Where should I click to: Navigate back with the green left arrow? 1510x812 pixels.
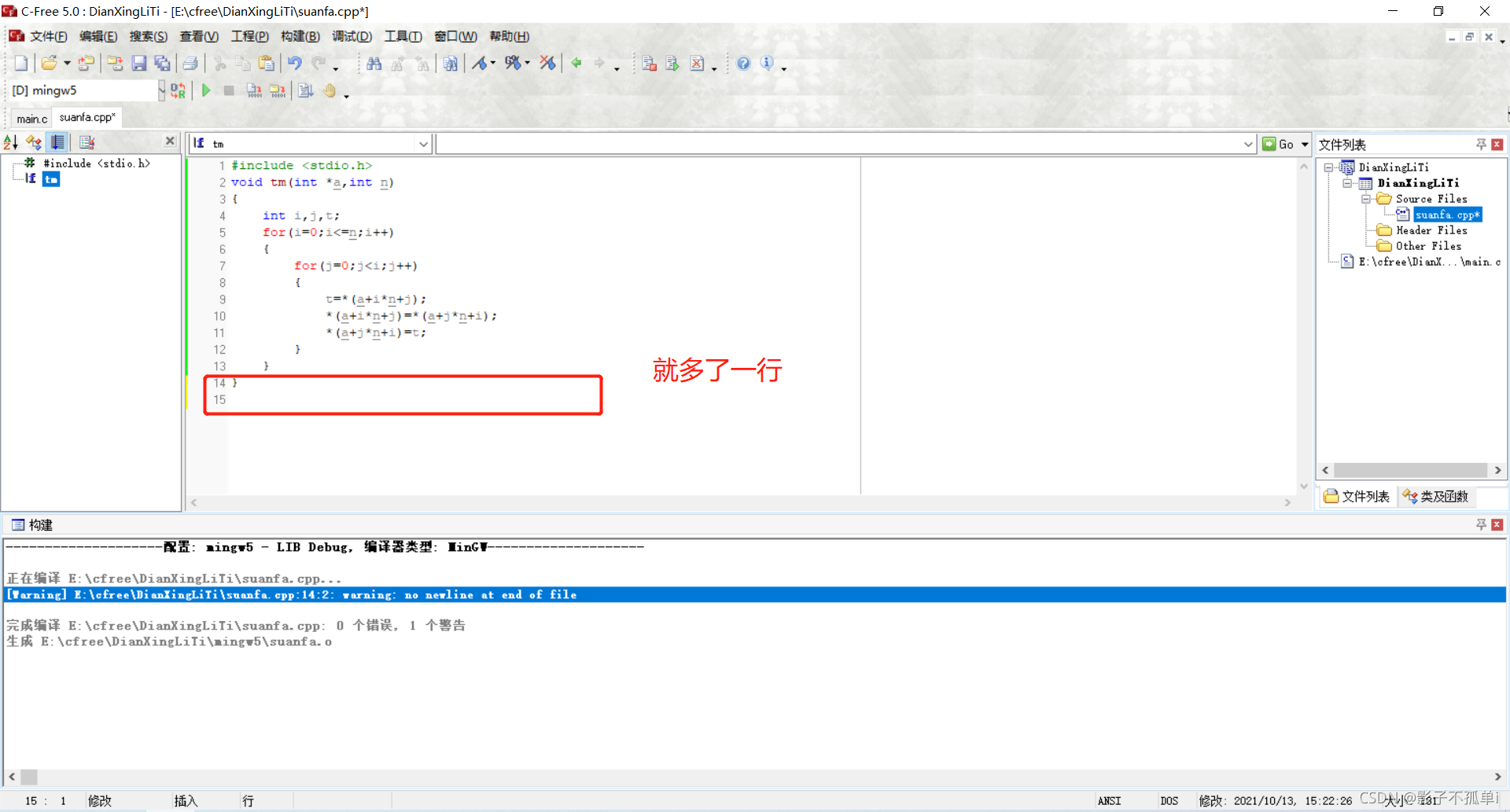tap(576, 64)
